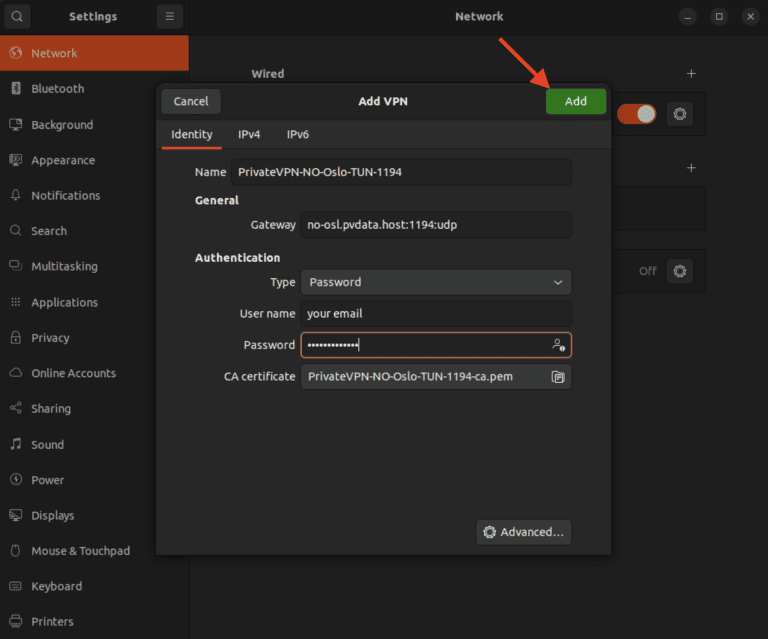Browse for CA certificate file icon
Screen dimensions: 768x639
tap(558, 377)
